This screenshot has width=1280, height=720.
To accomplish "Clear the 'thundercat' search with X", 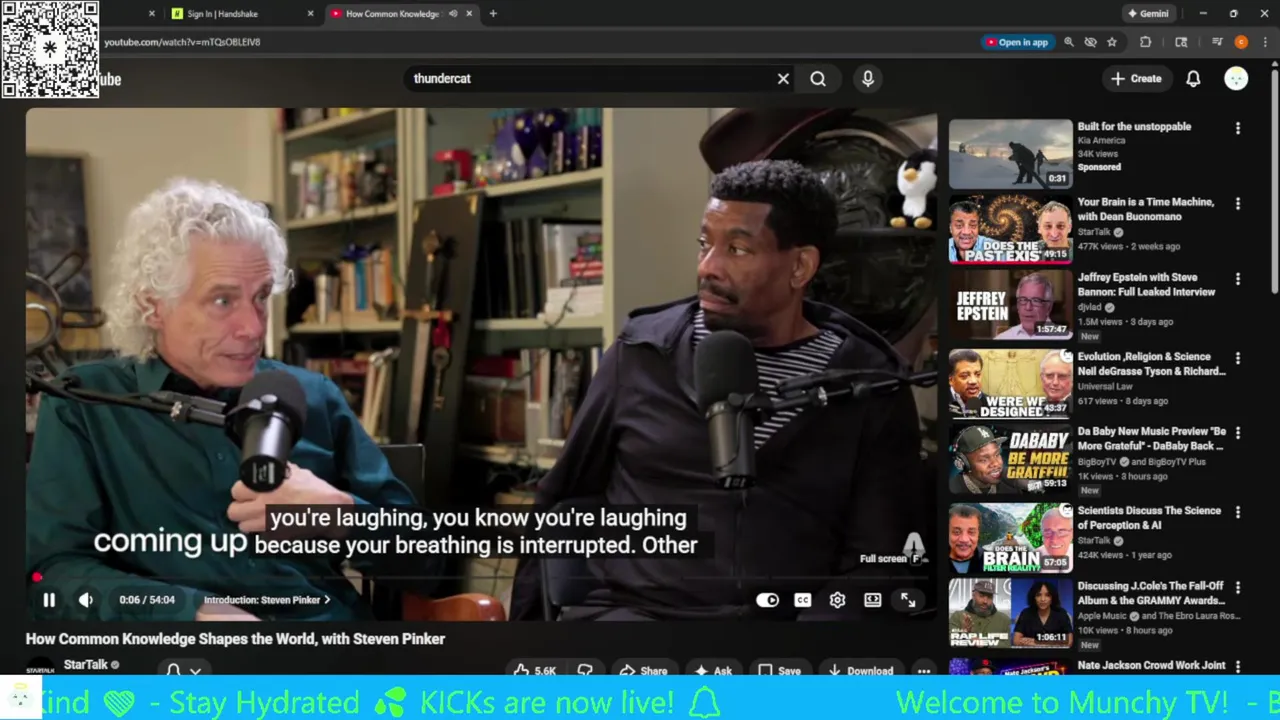I will (783, 78).
